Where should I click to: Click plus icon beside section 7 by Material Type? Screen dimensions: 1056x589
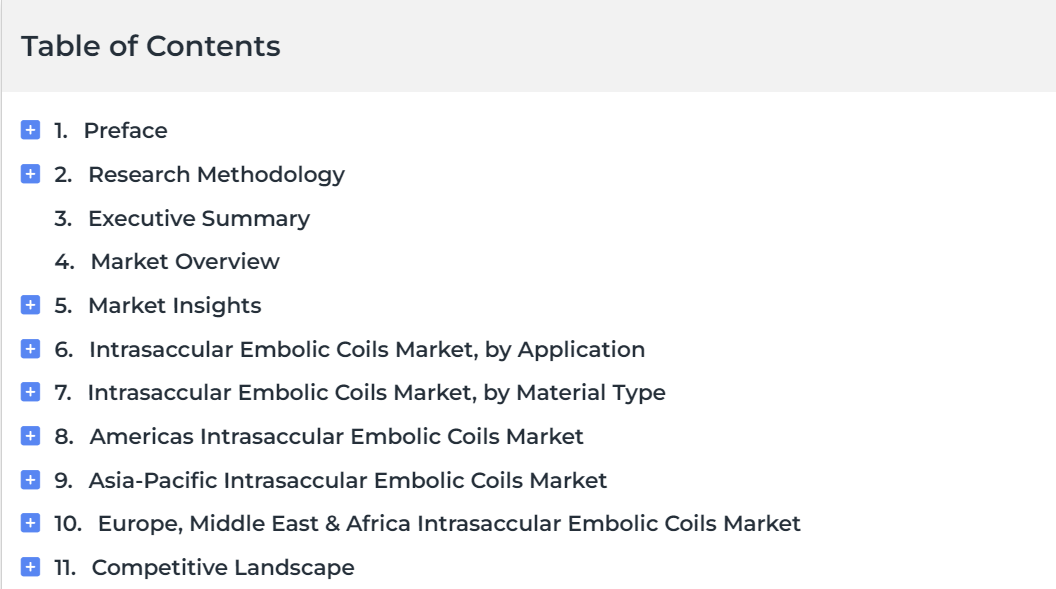pos(30,392)
